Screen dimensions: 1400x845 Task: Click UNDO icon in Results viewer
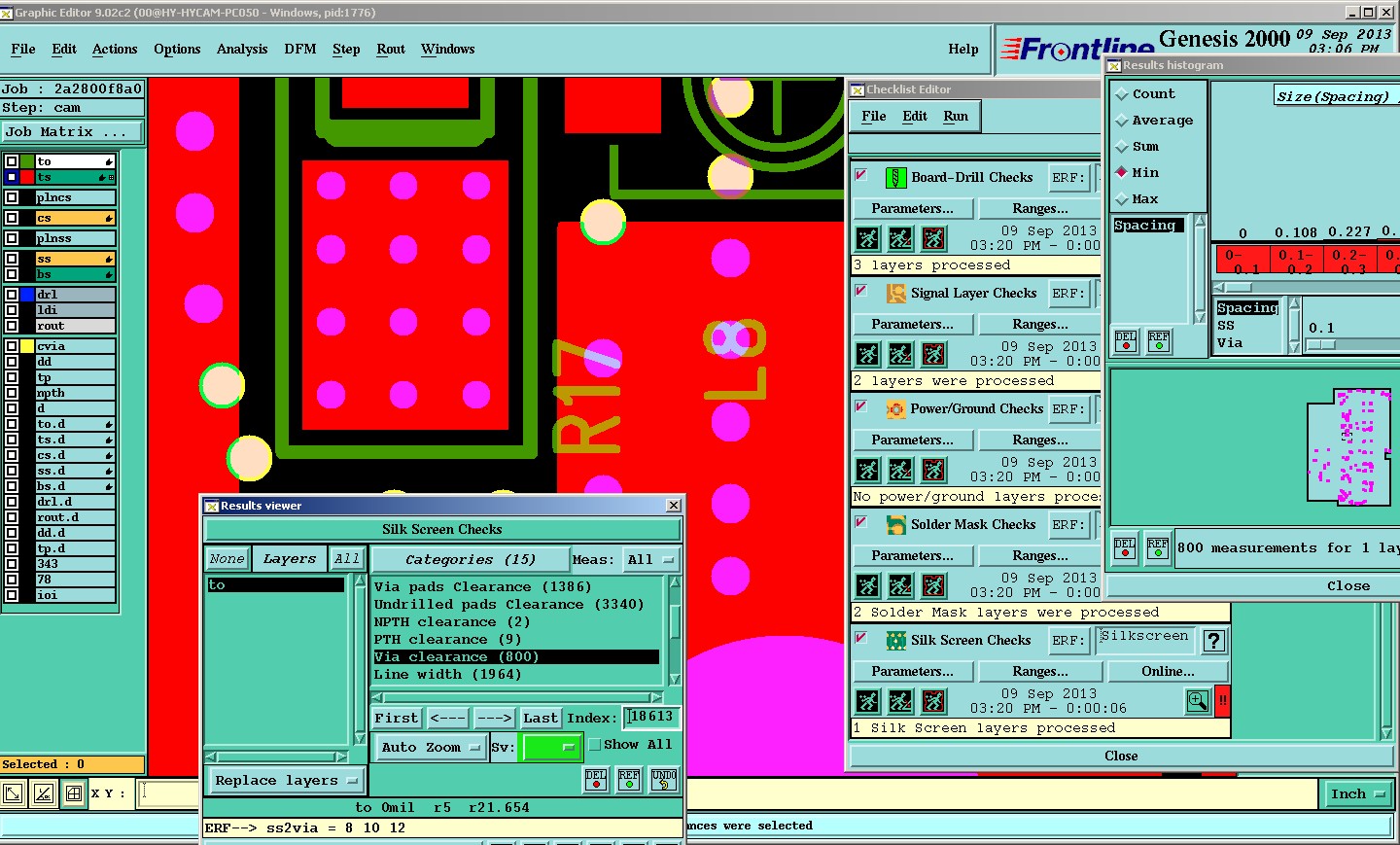pos(664,780)
